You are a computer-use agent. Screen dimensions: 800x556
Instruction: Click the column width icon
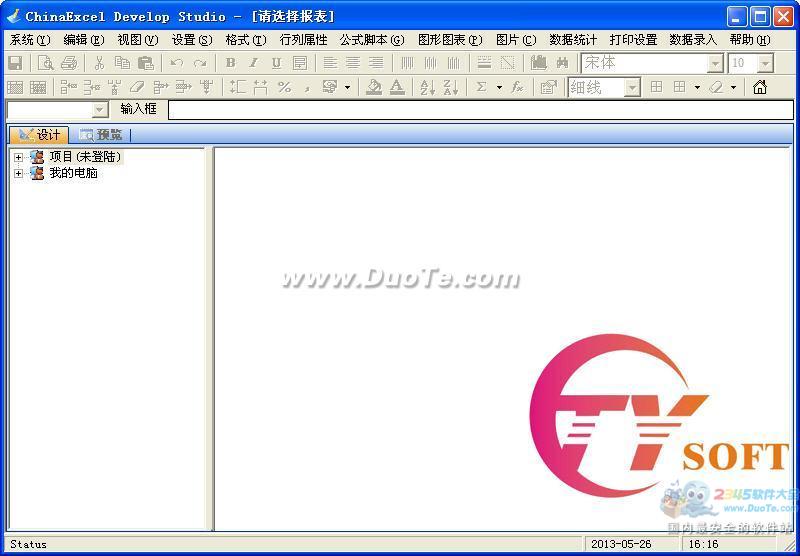pyautogui.click(x=261, y=88)
